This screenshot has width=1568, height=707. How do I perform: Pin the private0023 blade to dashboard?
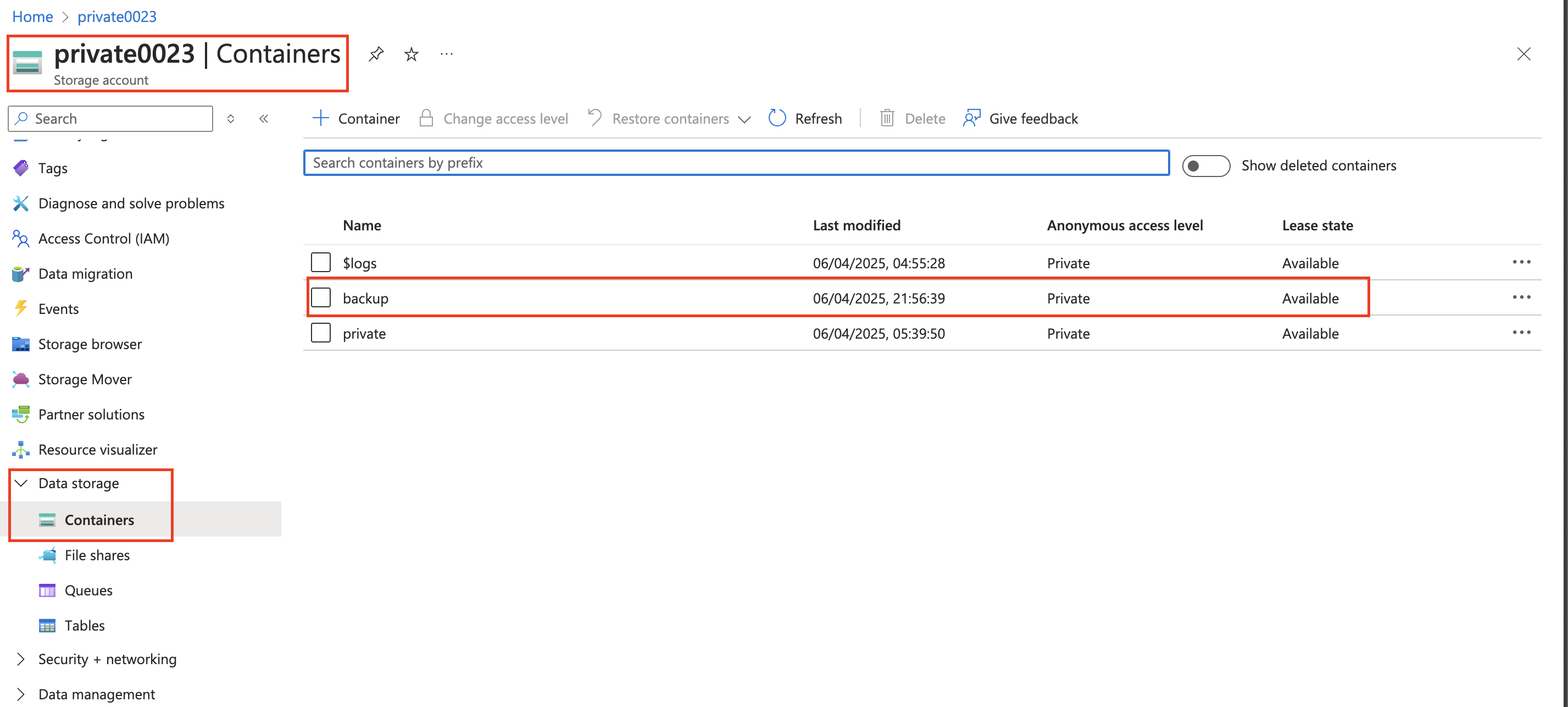376,54
